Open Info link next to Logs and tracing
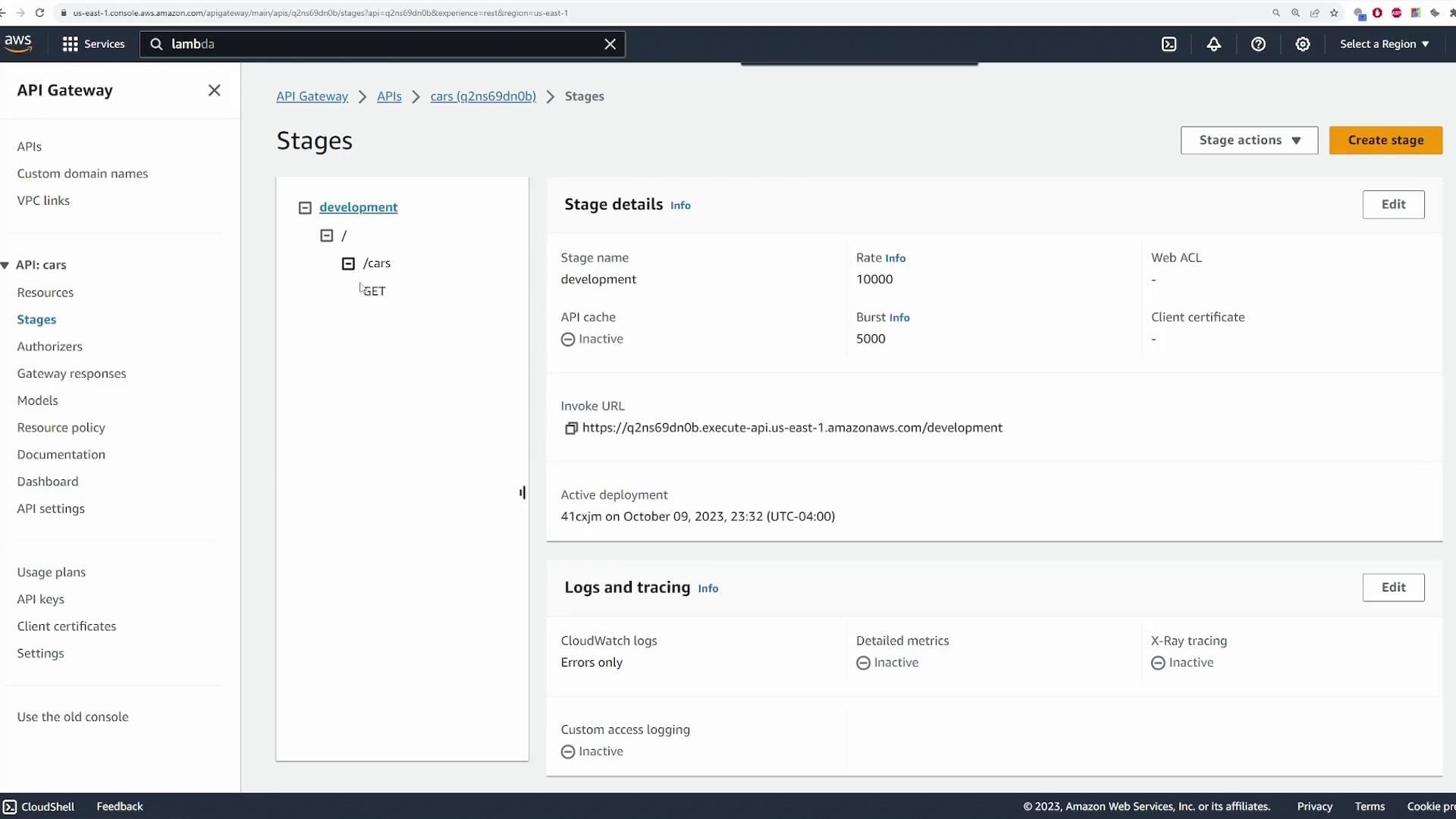 coord(708,588)
